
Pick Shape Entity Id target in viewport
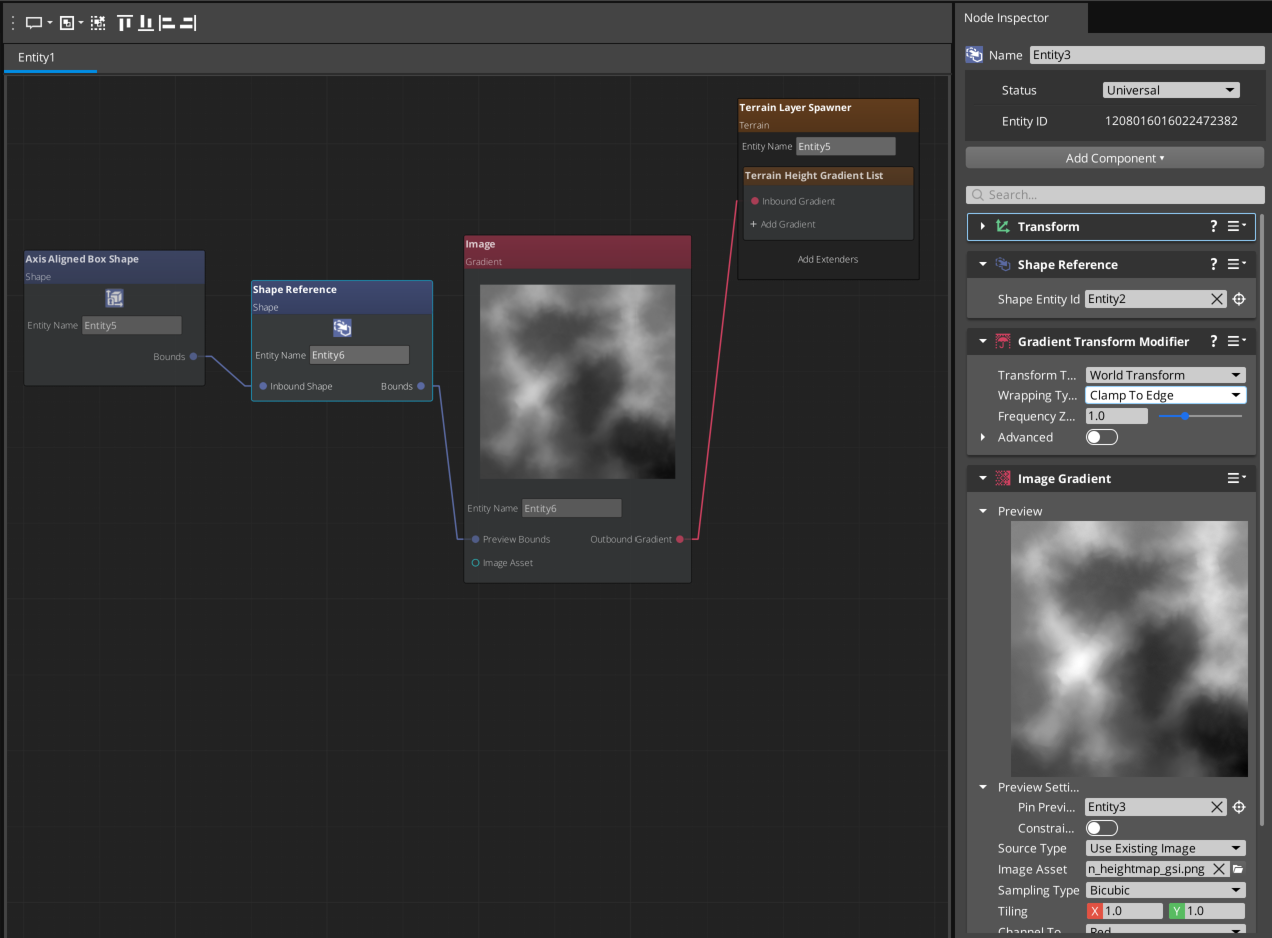(1239, 299)
